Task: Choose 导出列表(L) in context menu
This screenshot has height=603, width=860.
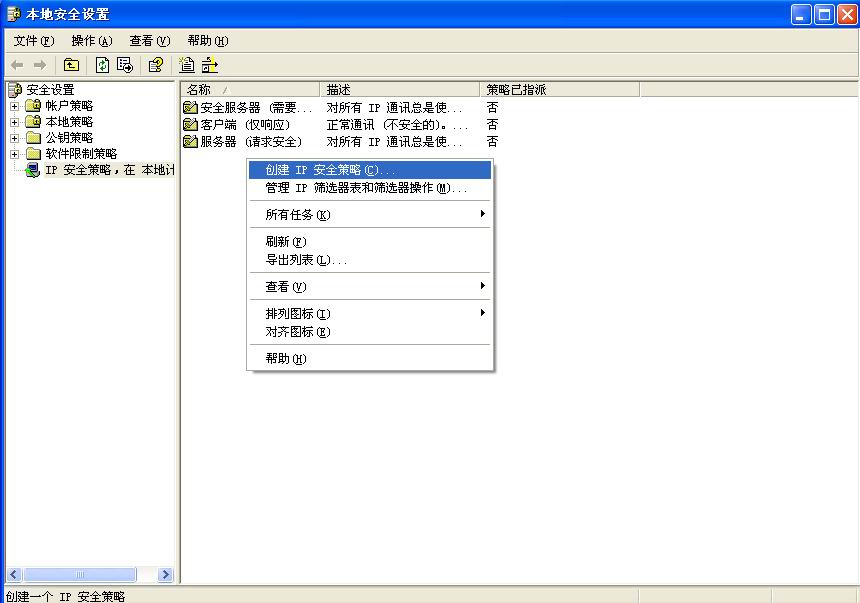Action: click(x=370, y=260)
